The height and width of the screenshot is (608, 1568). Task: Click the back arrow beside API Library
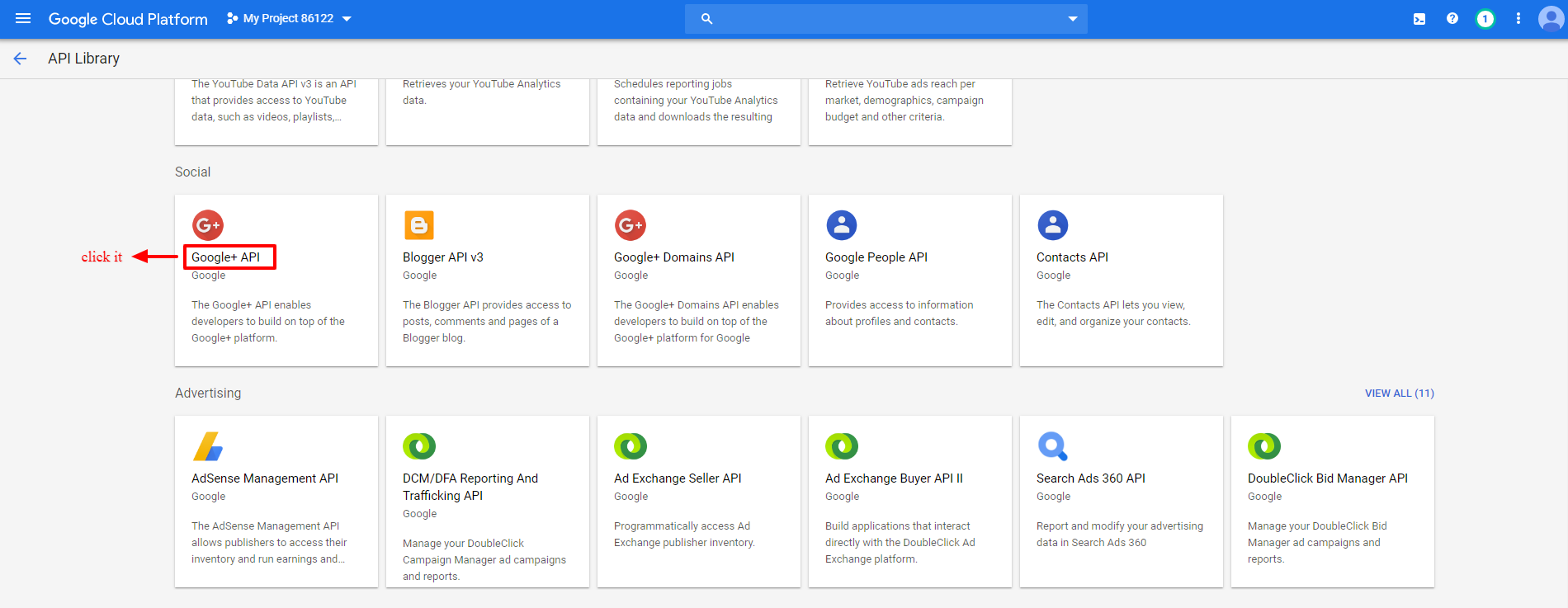click(x=21, y=59)
